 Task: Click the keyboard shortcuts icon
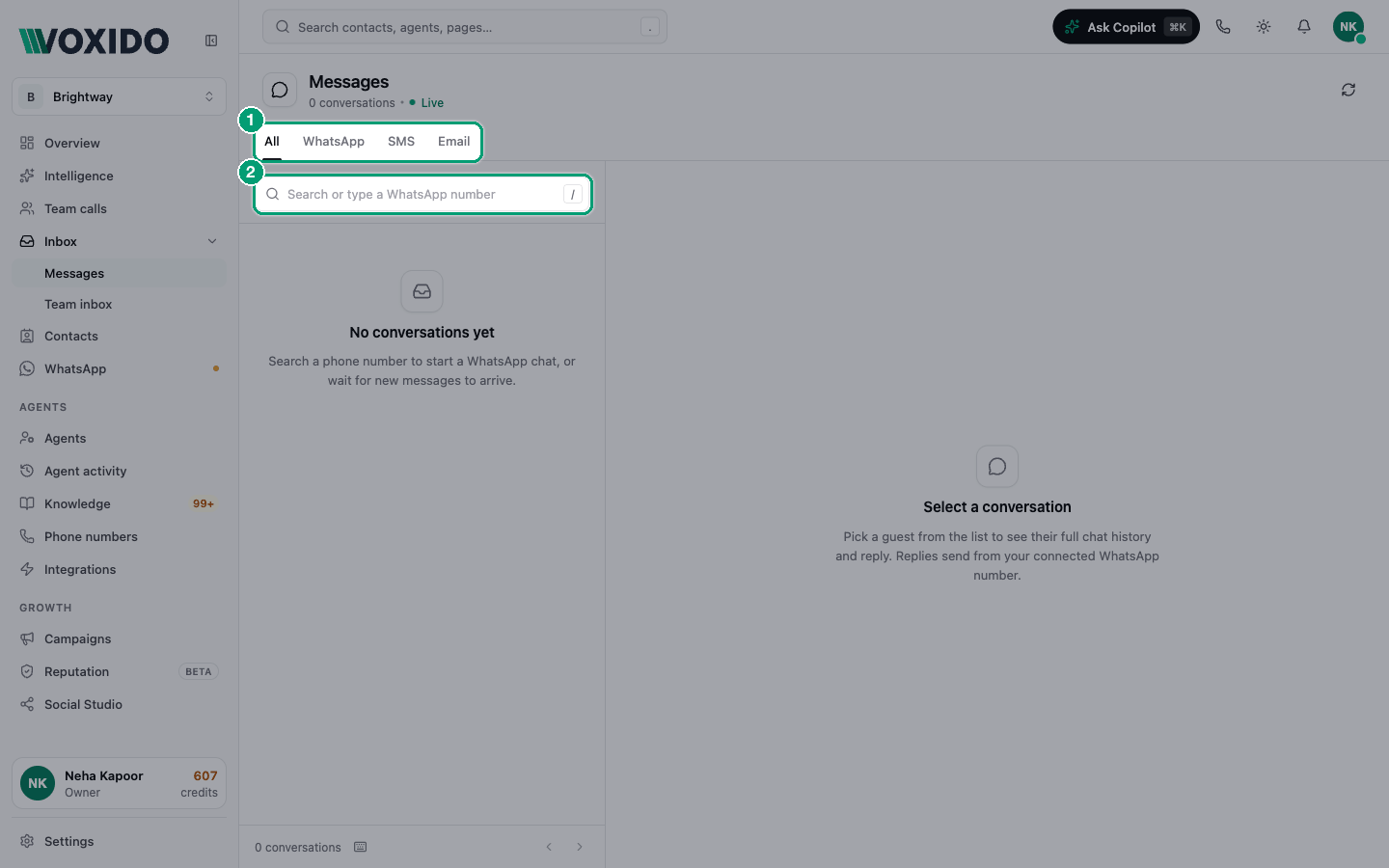pos(361,847)
